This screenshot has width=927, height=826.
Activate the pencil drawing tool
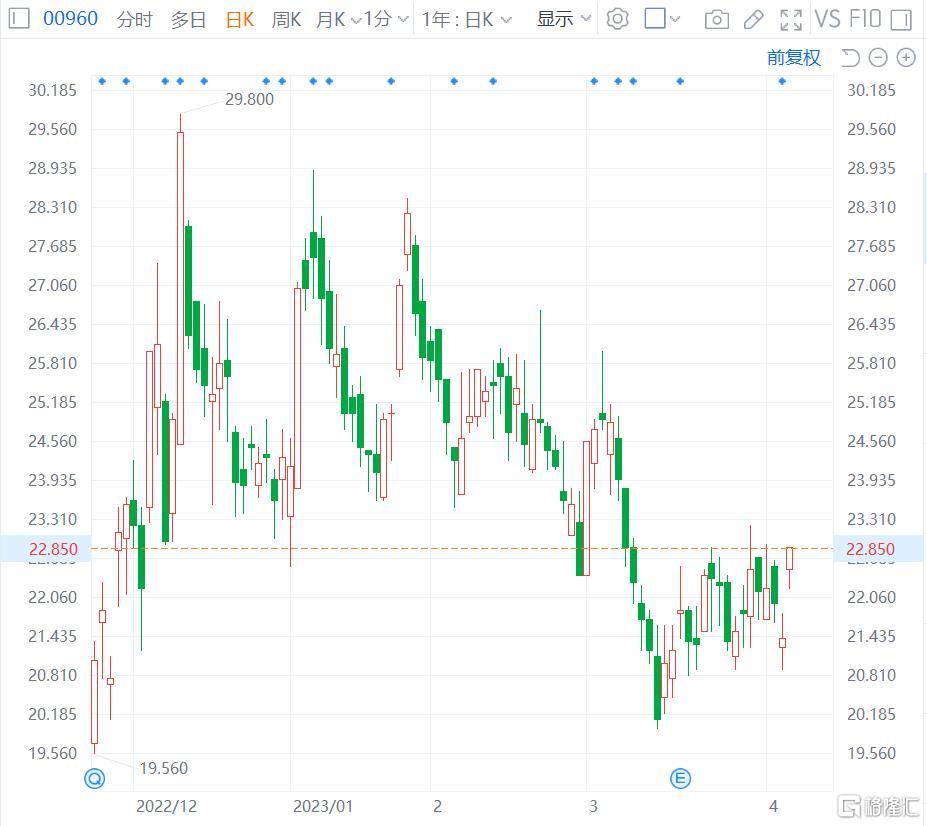754,19
